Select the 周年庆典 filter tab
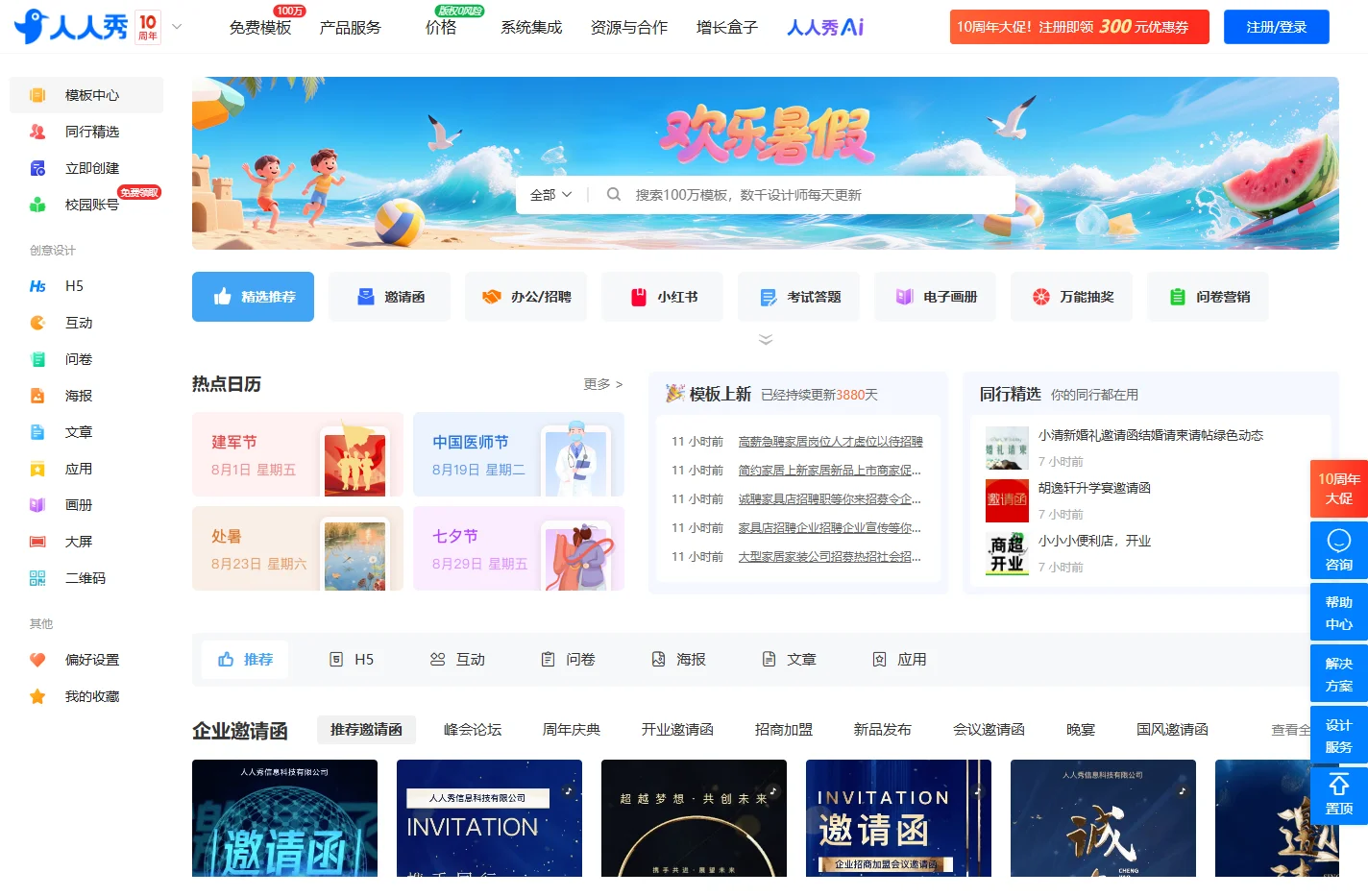Viewport: 1368px width, 896px height. (572, 730)
